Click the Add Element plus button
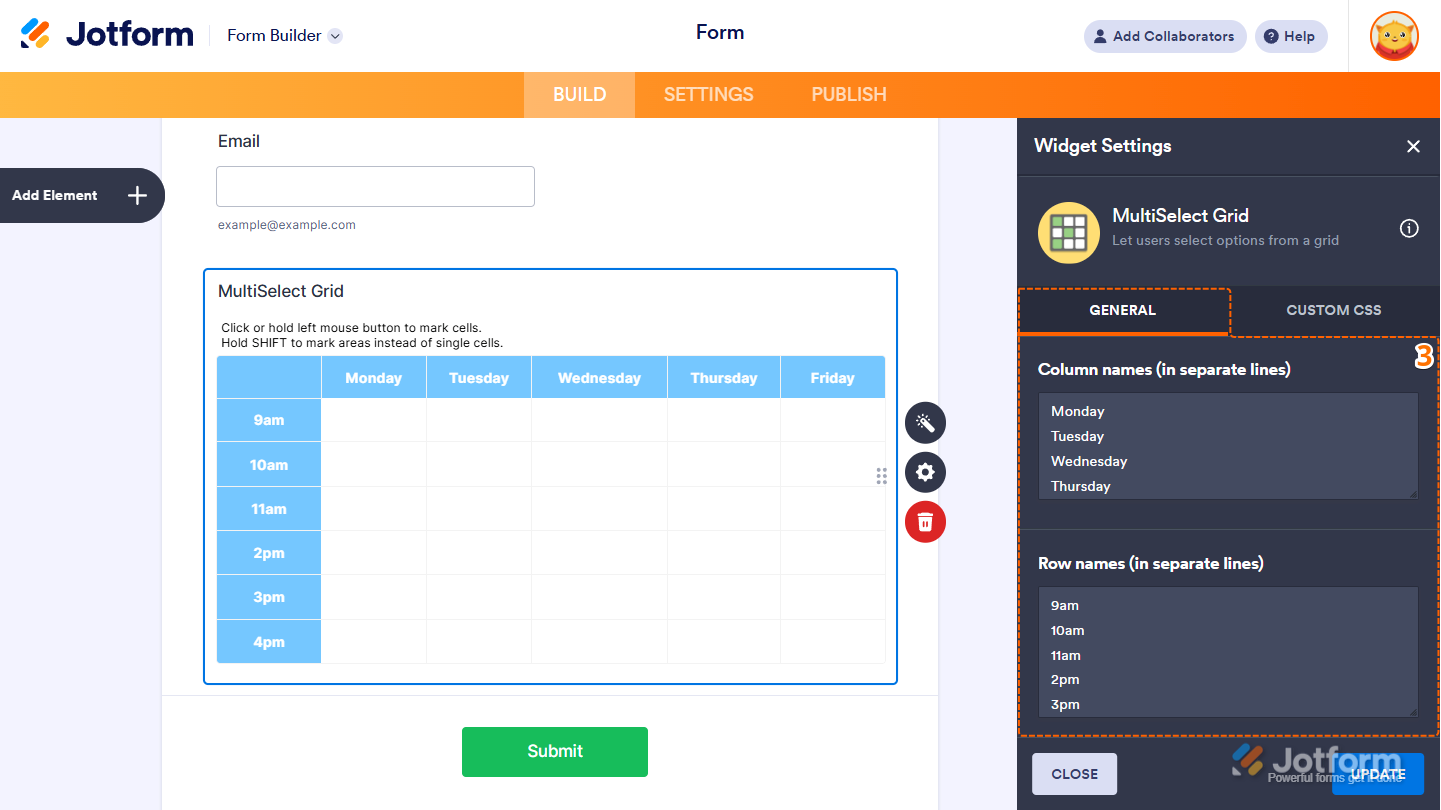This screenshot has height=810, width=1441. [x=137, y=196]
